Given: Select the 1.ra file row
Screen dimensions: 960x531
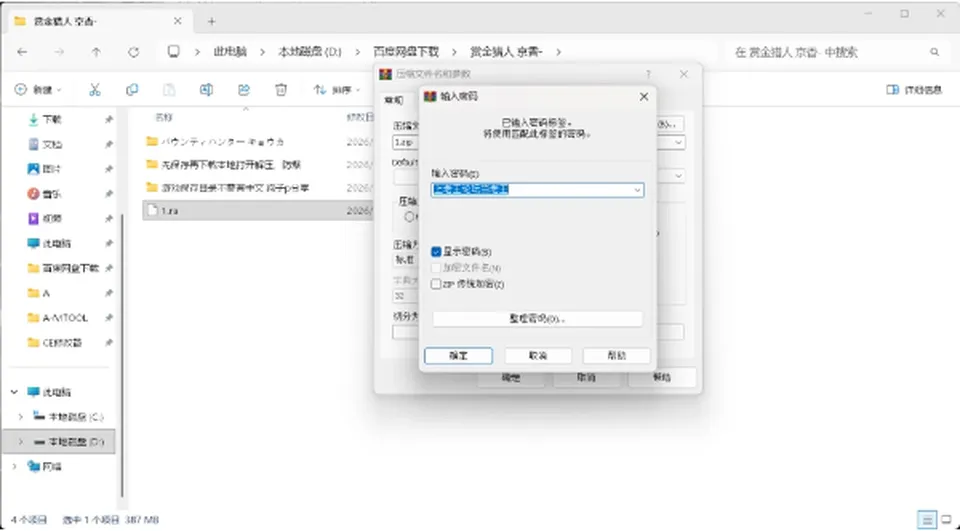Looking at the screenshot, I should (258, 211).
